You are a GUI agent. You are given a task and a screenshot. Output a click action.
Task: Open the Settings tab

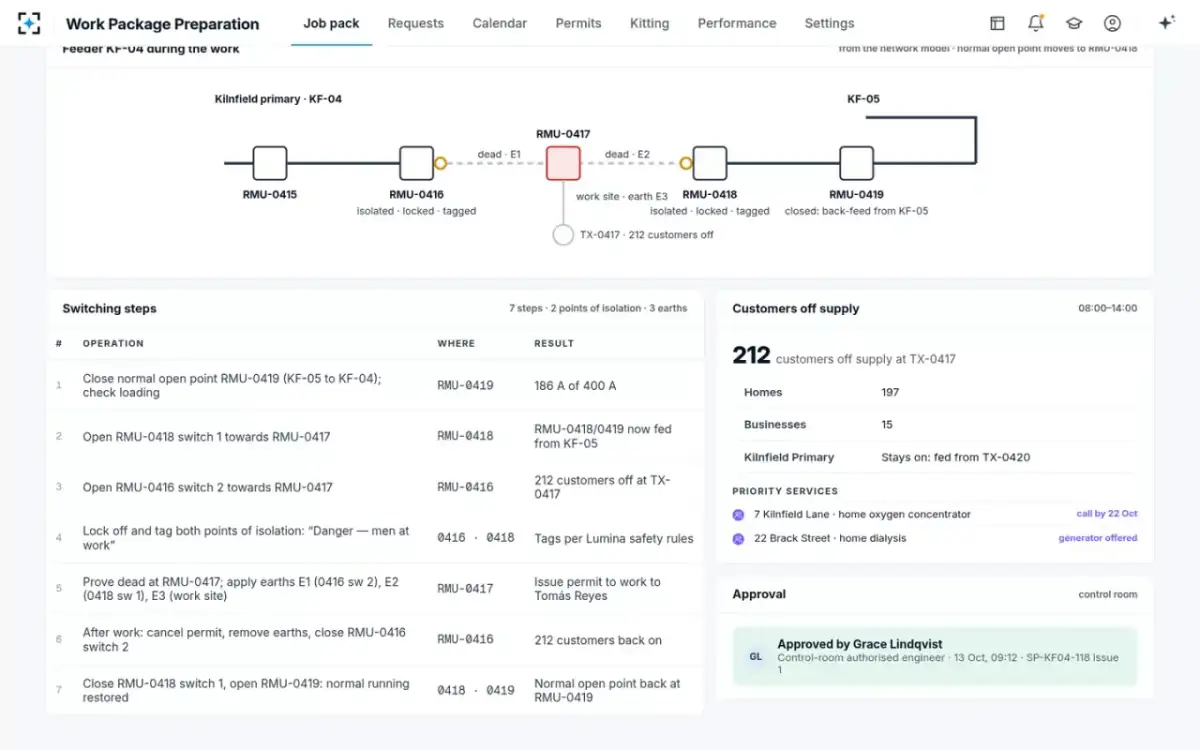829,23
